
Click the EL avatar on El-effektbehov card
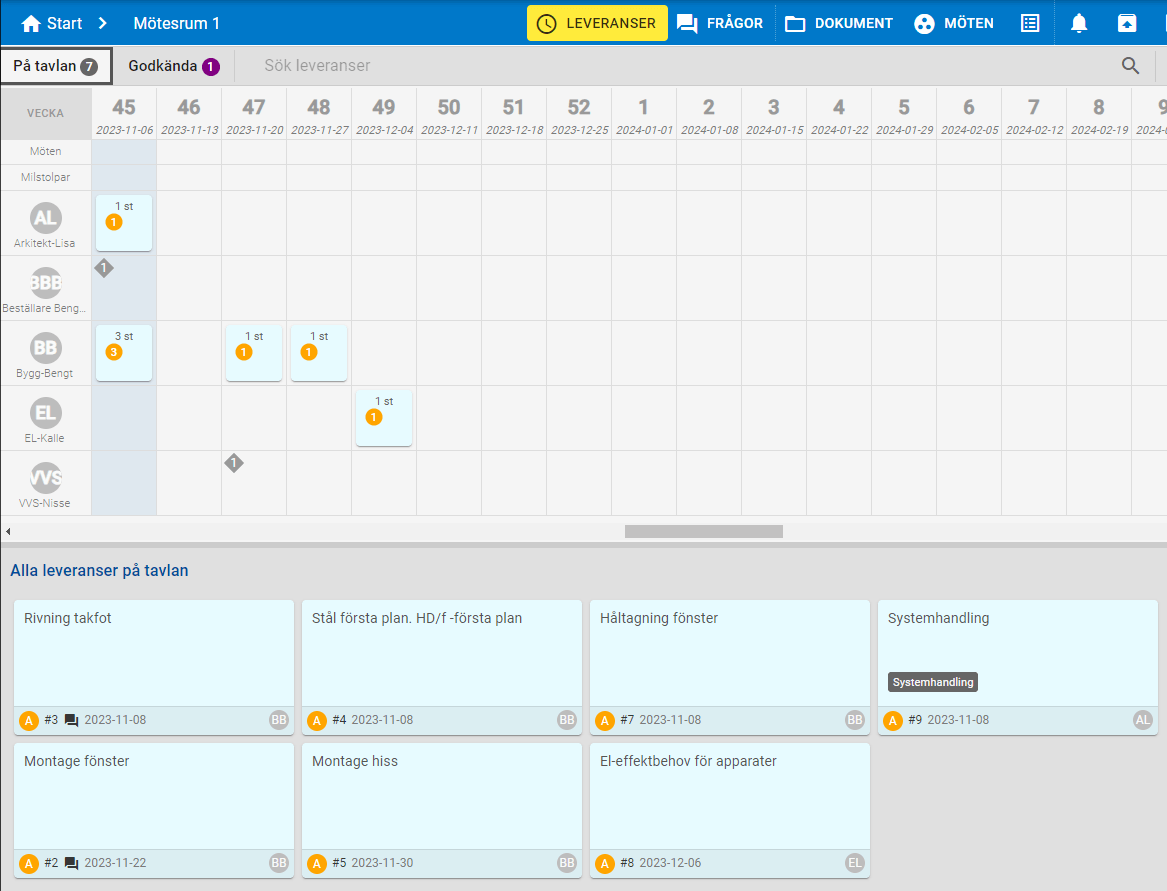854,863
